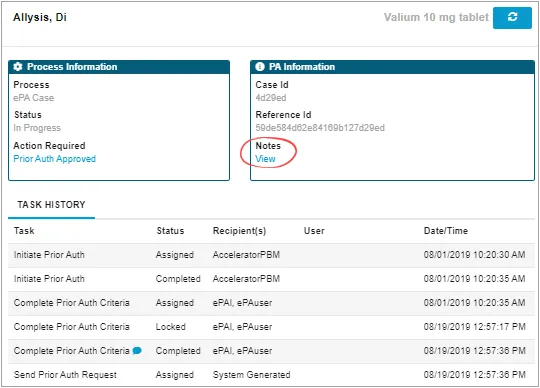
Task: Click the Locked status cell
Action: tap(170, 327)
